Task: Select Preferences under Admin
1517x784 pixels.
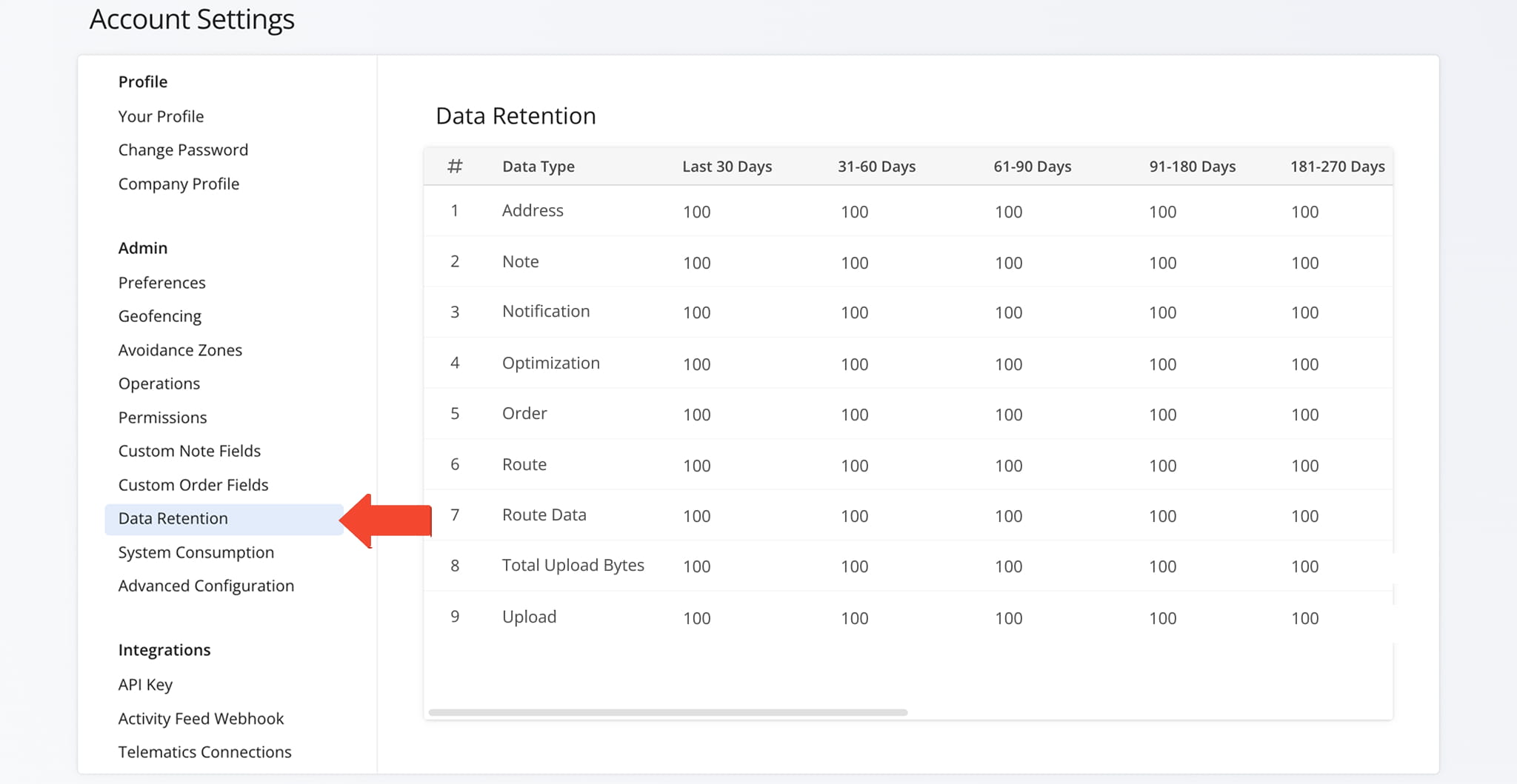Action: tap(161, 282)
